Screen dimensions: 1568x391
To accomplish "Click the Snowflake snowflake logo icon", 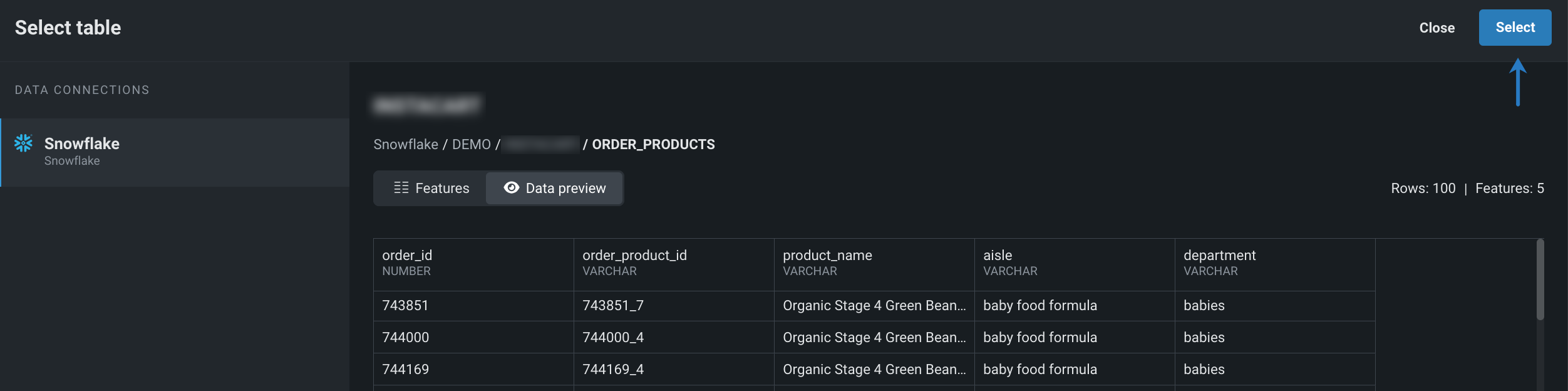I will point(23,143).
